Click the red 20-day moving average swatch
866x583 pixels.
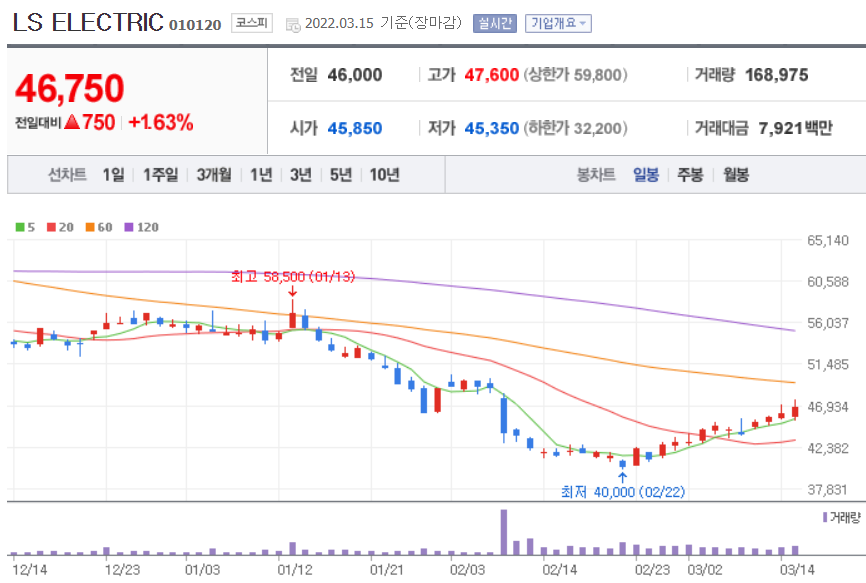click(x=51, y=227)
